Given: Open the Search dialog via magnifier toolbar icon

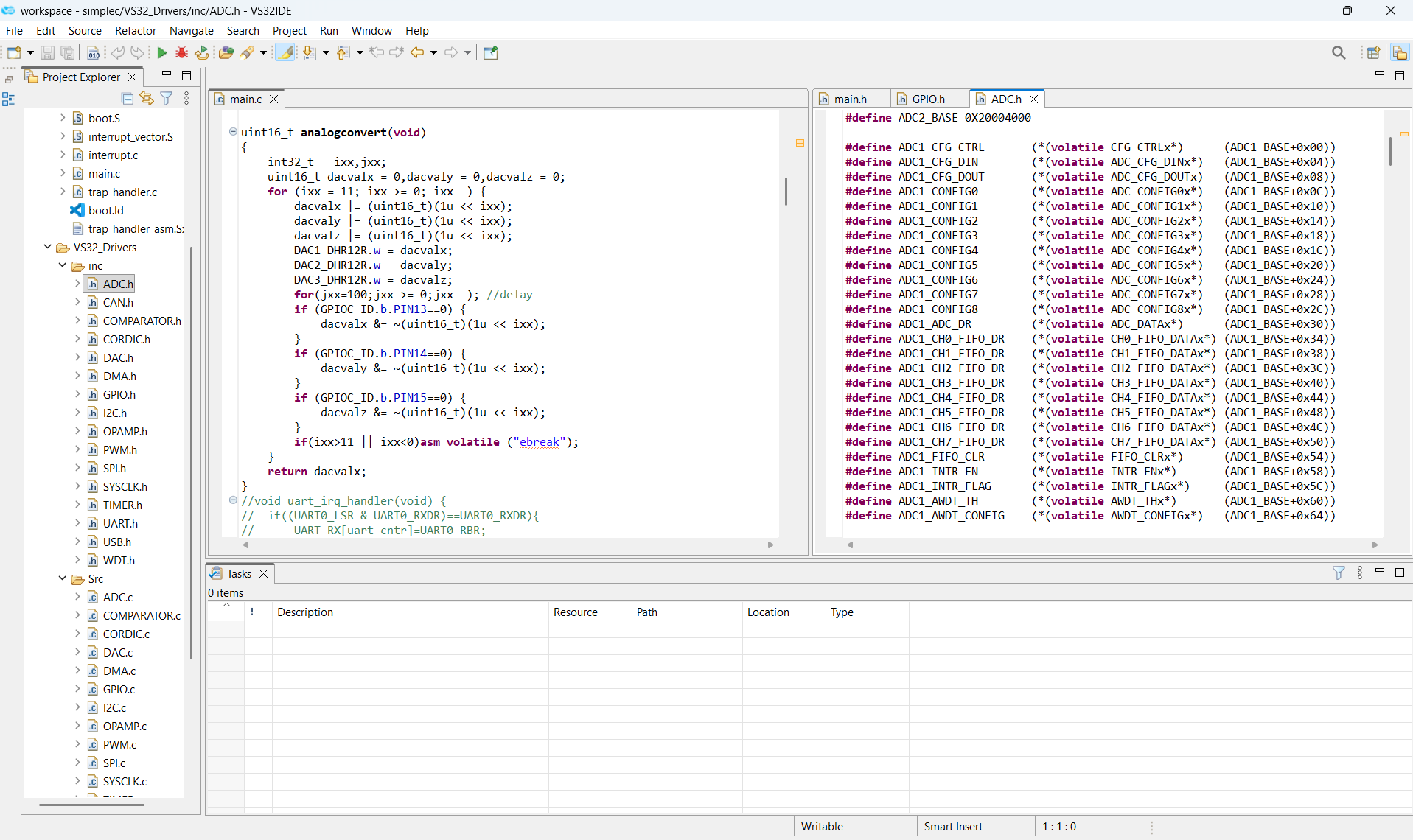Looking at the screenshot, I should tap(1339, 52).
